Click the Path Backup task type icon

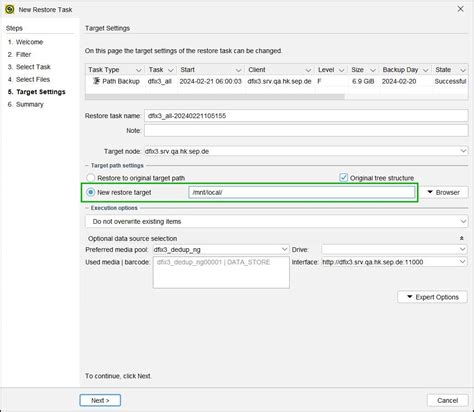(96, 81)
